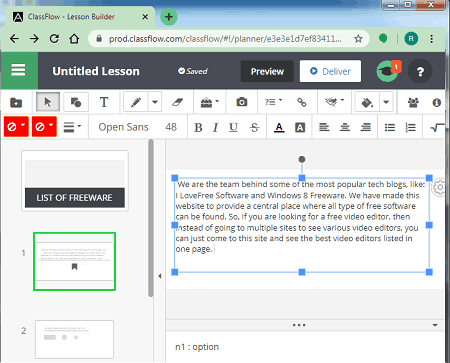
Task: Open the fill bucket options arrow
Action: [x=386, y=102]
